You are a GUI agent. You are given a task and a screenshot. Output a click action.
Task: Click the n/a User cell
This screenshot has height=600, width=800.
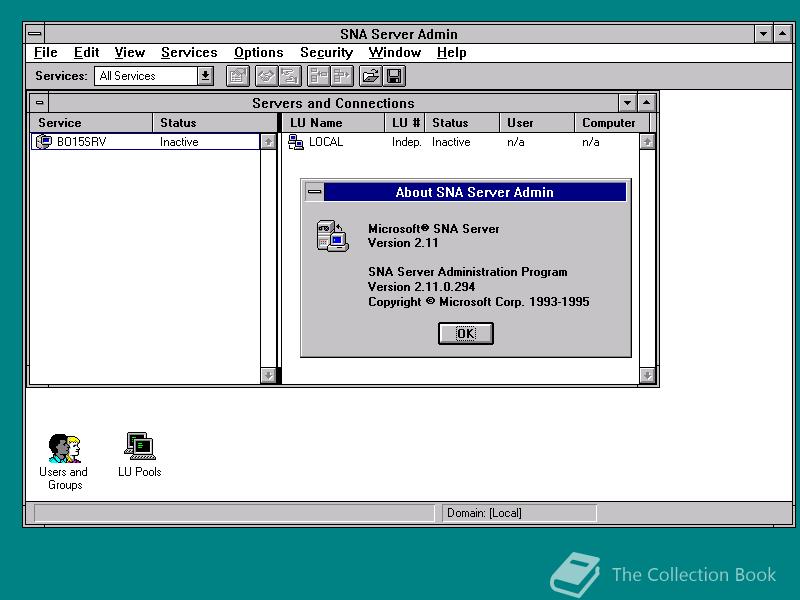point(516,142)
